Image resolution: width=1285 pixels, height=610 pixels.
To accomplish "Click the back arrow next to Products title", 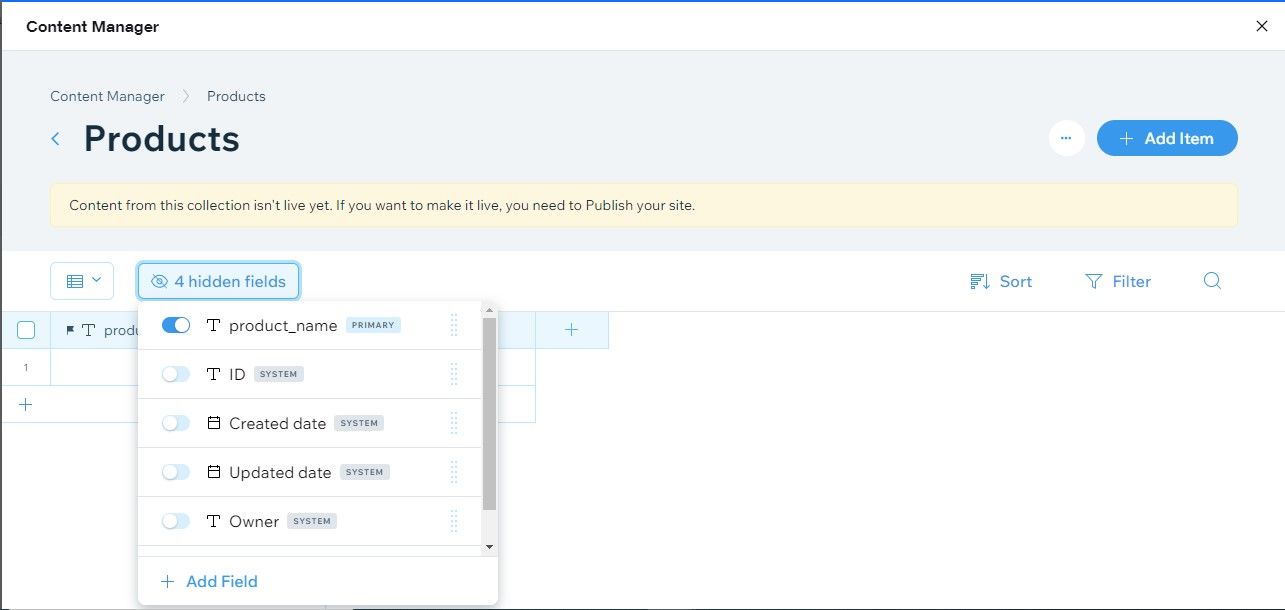I will 55,139.
